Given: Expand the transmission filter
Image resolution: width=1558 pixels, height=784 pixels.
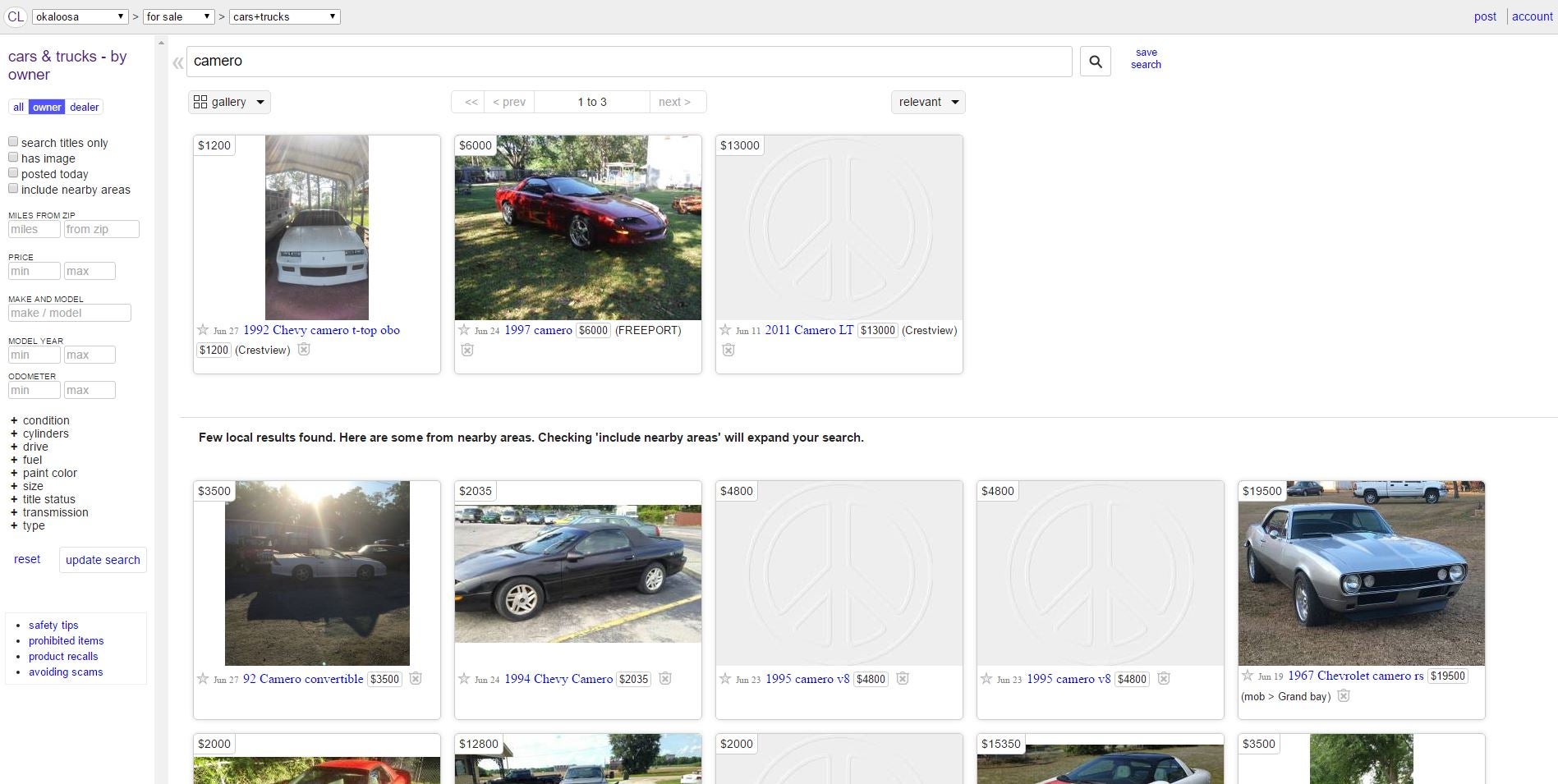Looking at the screenshot, I should point(49,512).
